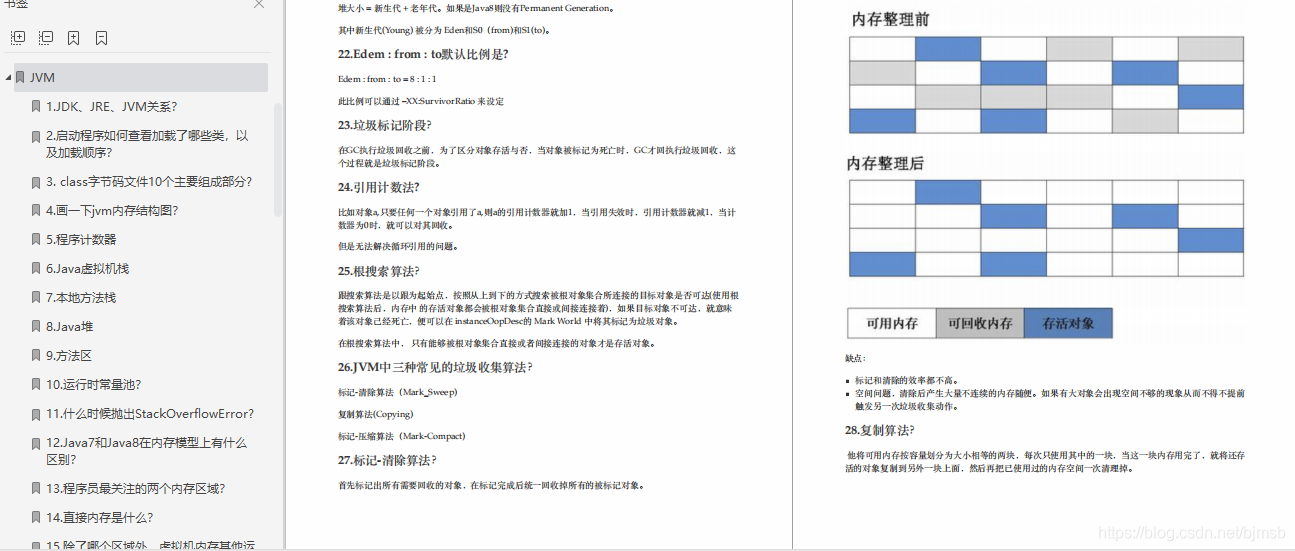Viewport: 1295px width, 551px height.
Task: Click bookmark icon for 11.什么时候抛出StackOverflowError
Action: click(36, 414)
